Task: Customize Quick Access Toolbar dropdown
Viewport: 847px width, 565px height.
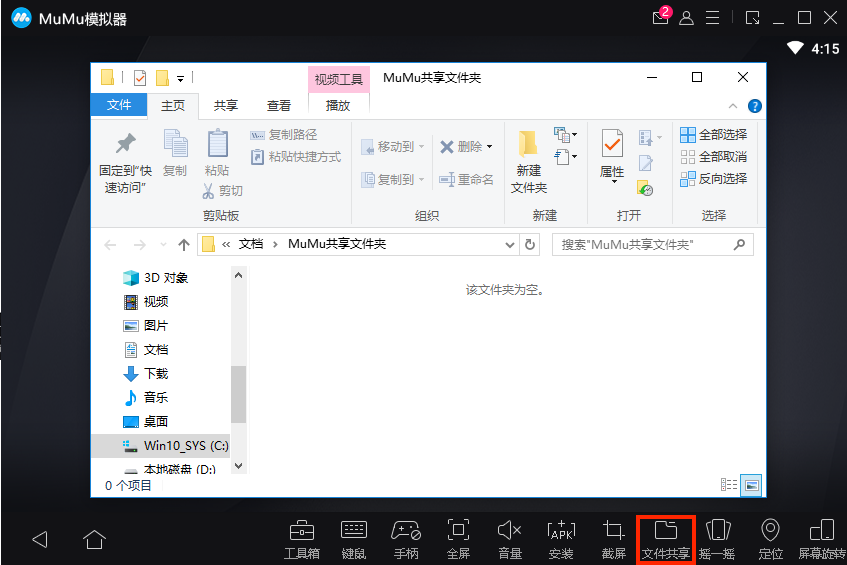Action: click(x=180, y=79)
